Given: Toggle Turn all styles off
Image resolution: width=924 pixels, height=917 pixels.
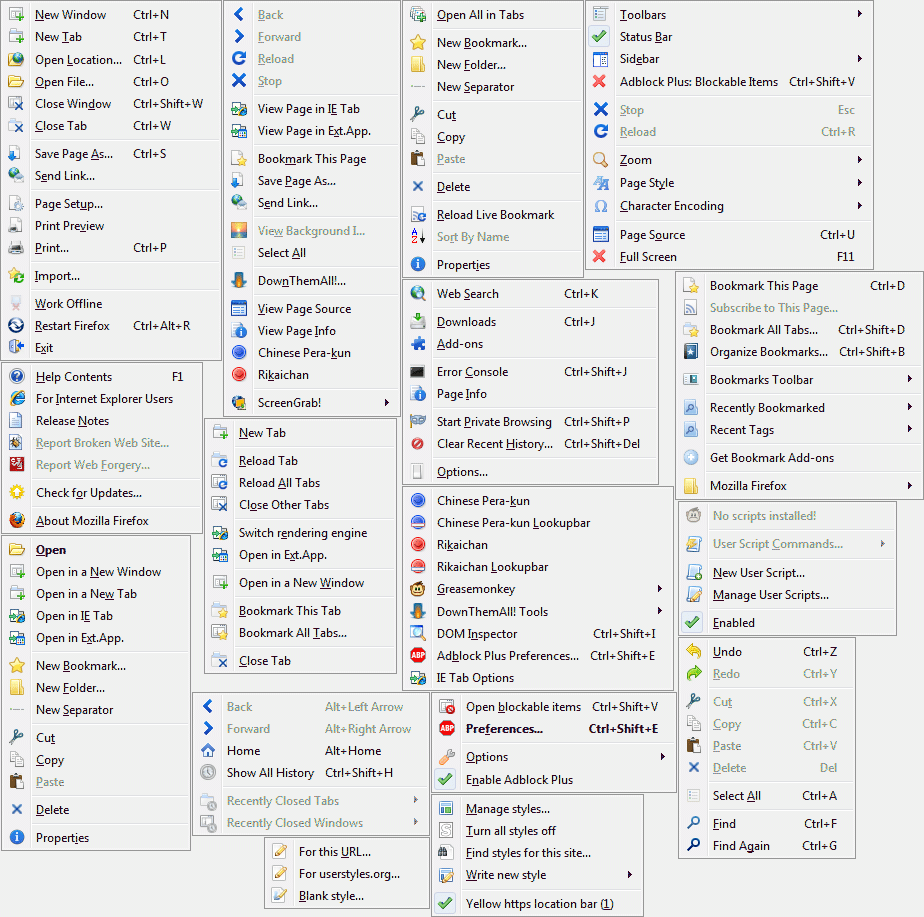Looking at the screenshot, I should [537, 830].
